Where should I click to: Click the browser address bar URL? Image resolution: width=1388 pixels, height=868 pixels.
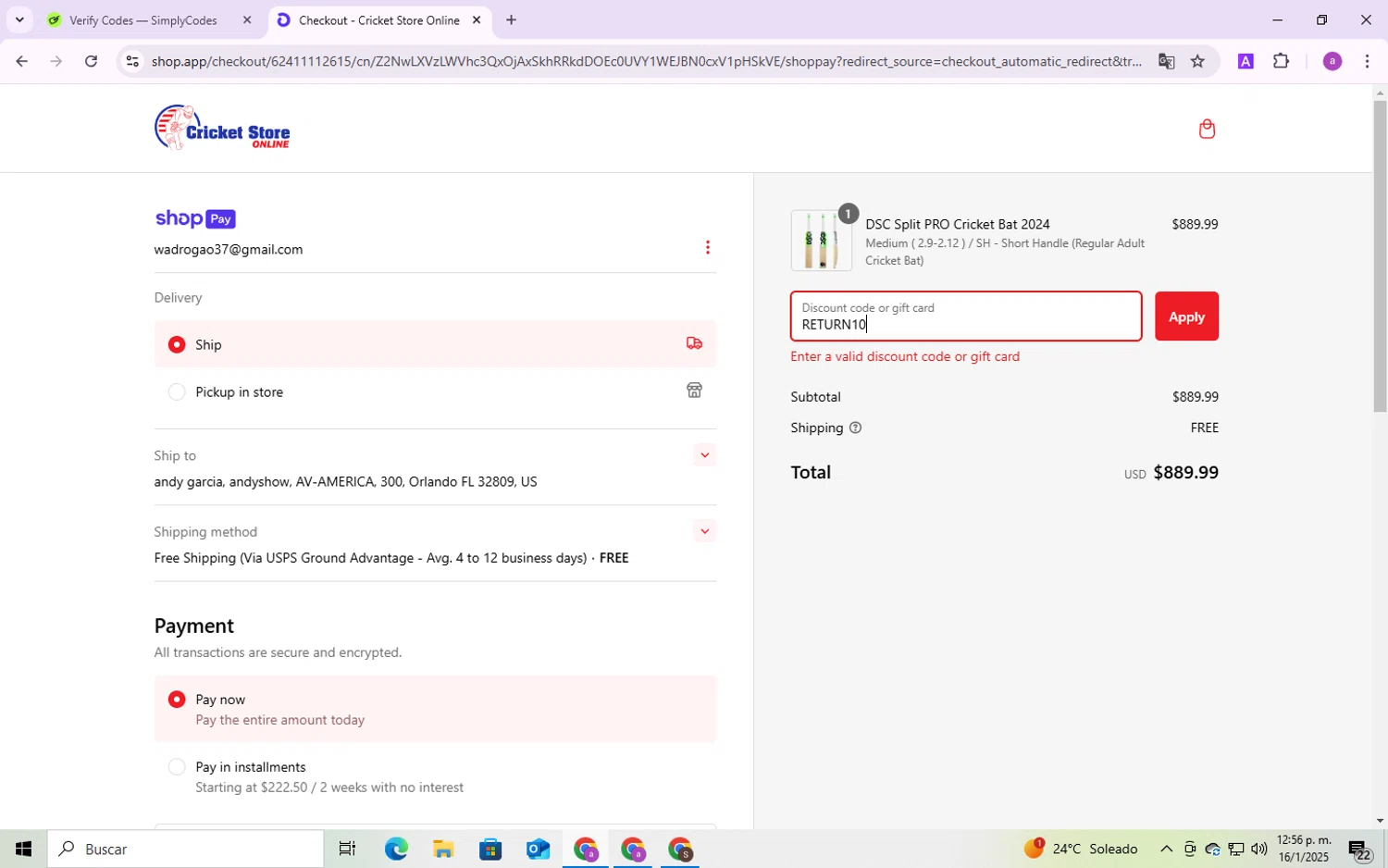[x=646, y=61]
